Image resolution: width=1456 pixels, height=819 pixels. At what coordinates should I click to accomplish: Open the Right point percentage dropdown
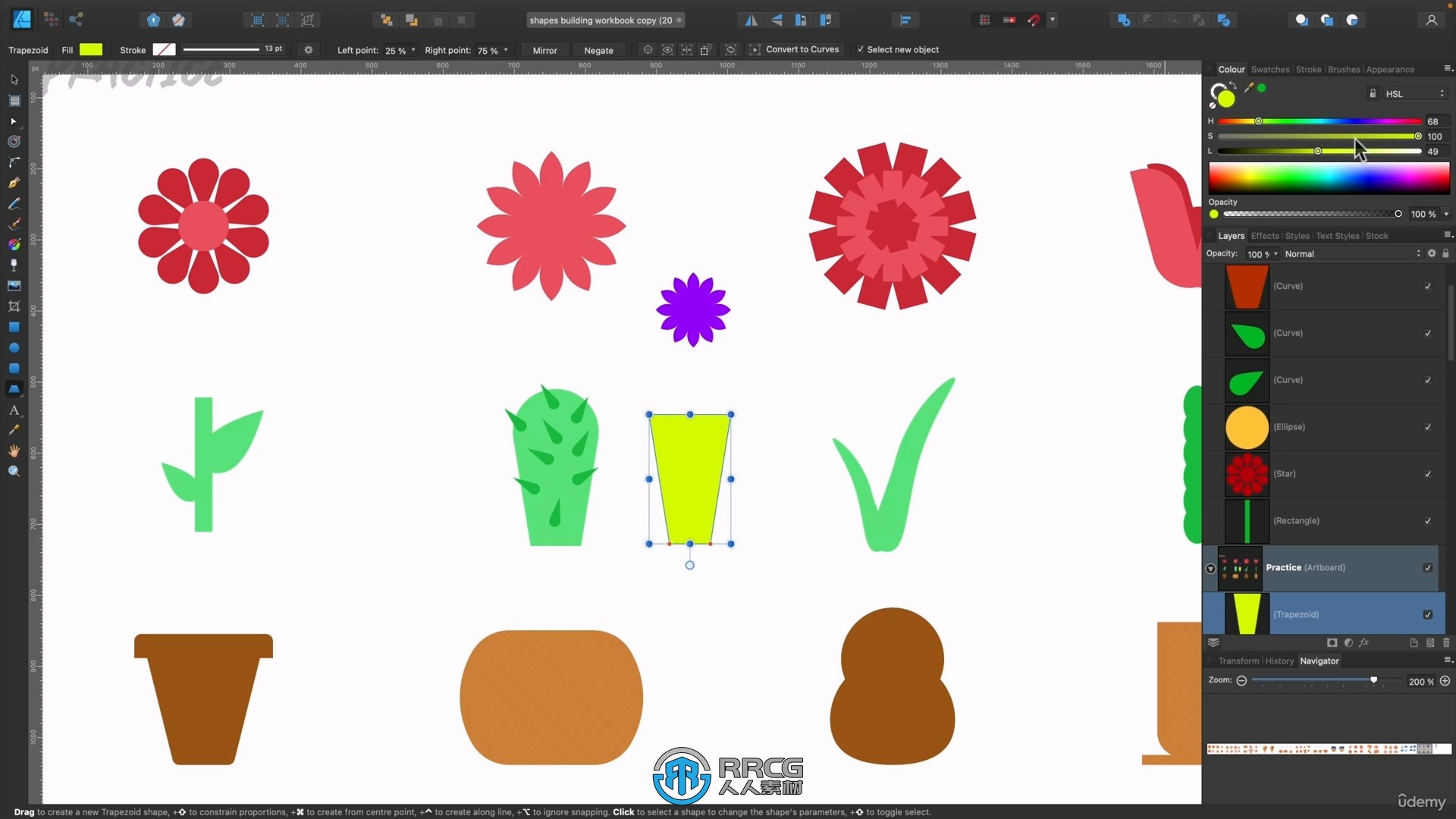point(506,50)
